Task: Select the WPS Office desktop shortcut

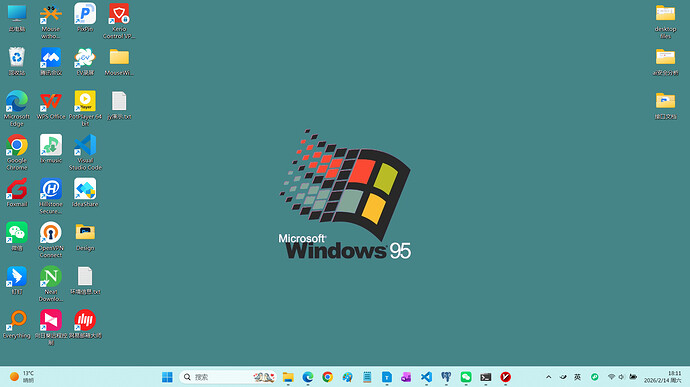Action: 51,105
